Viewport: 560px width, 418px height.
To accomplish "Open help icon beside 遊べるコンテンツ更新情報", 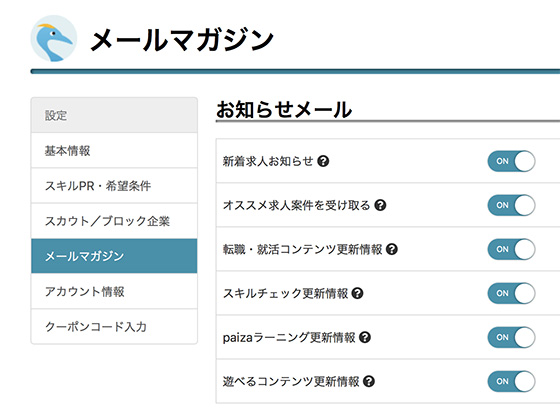I will point(369,381).
